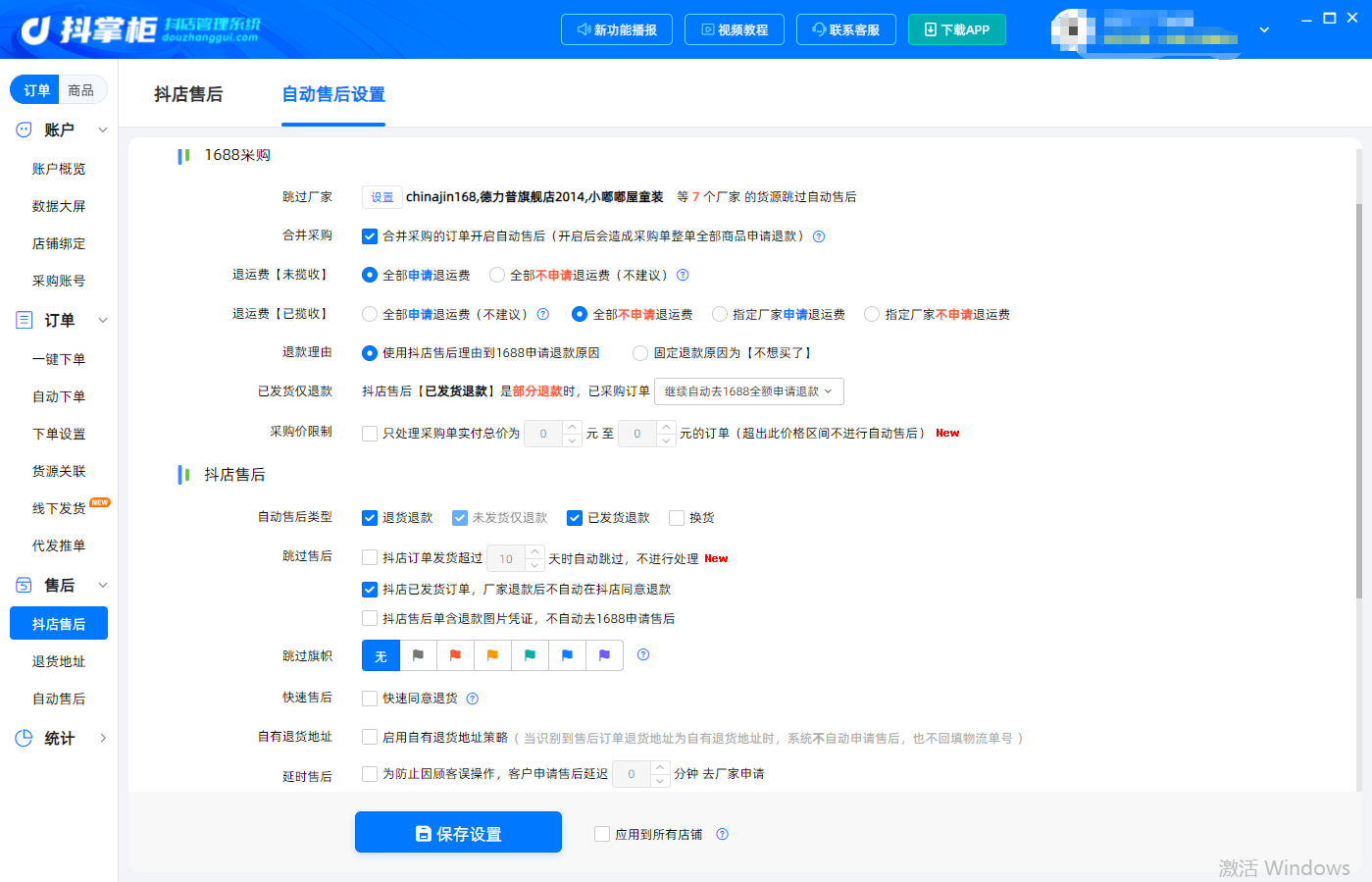This screenshot has width=1372, height=882.
Task: Collapse the 售后 sidebar section chevron
Action: tap(103, 585)
